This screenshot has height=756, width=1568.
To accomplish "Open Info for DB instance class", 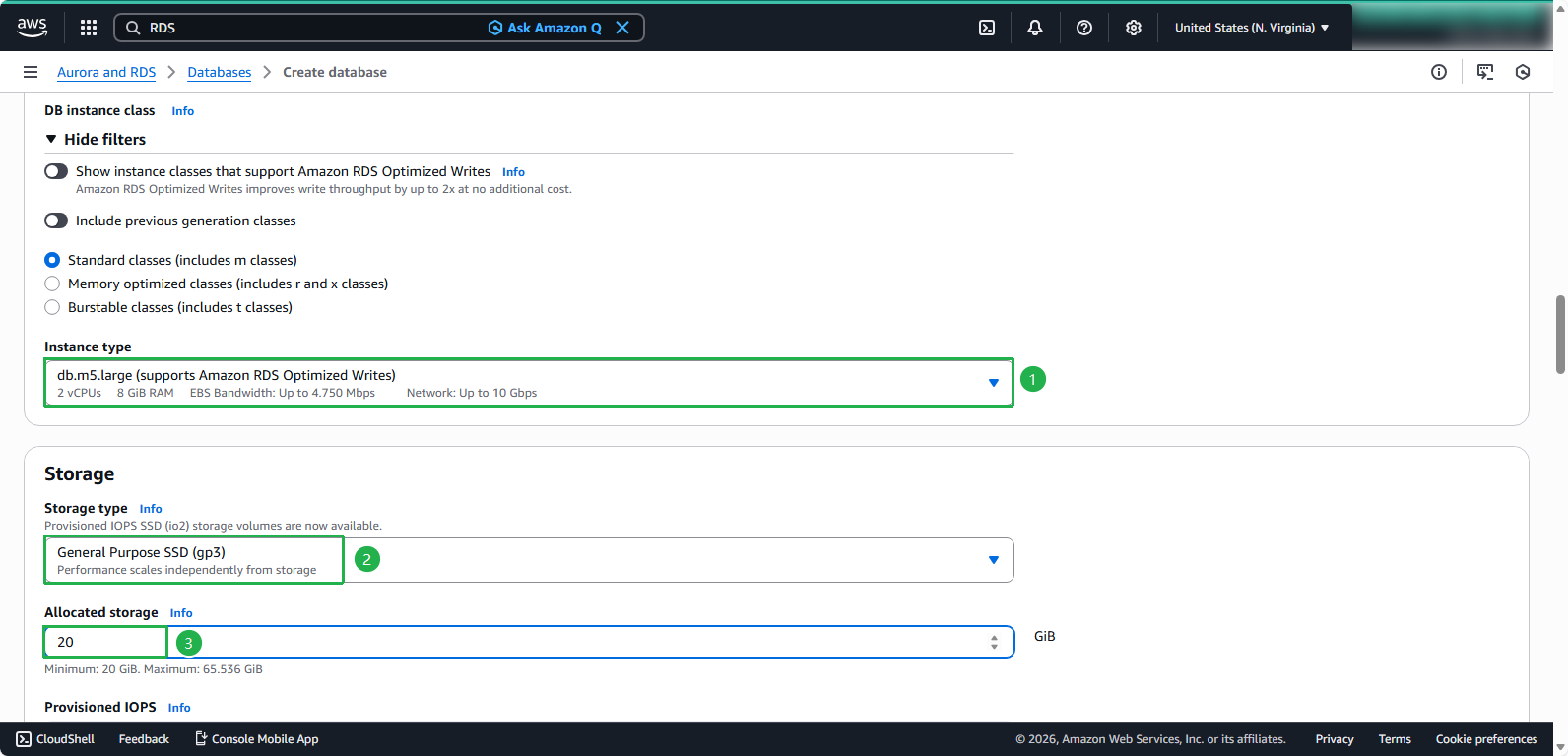I will coord(183,111).
